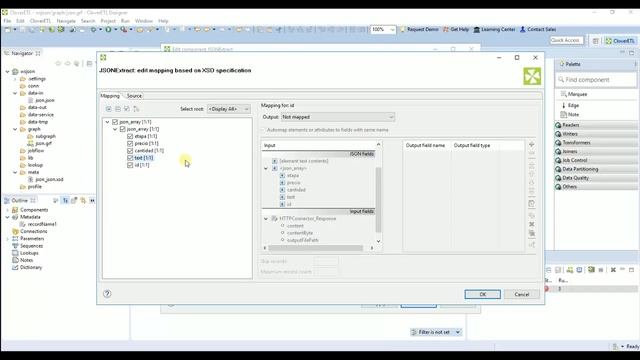Toggle the id element checkbox

(130, 165)
